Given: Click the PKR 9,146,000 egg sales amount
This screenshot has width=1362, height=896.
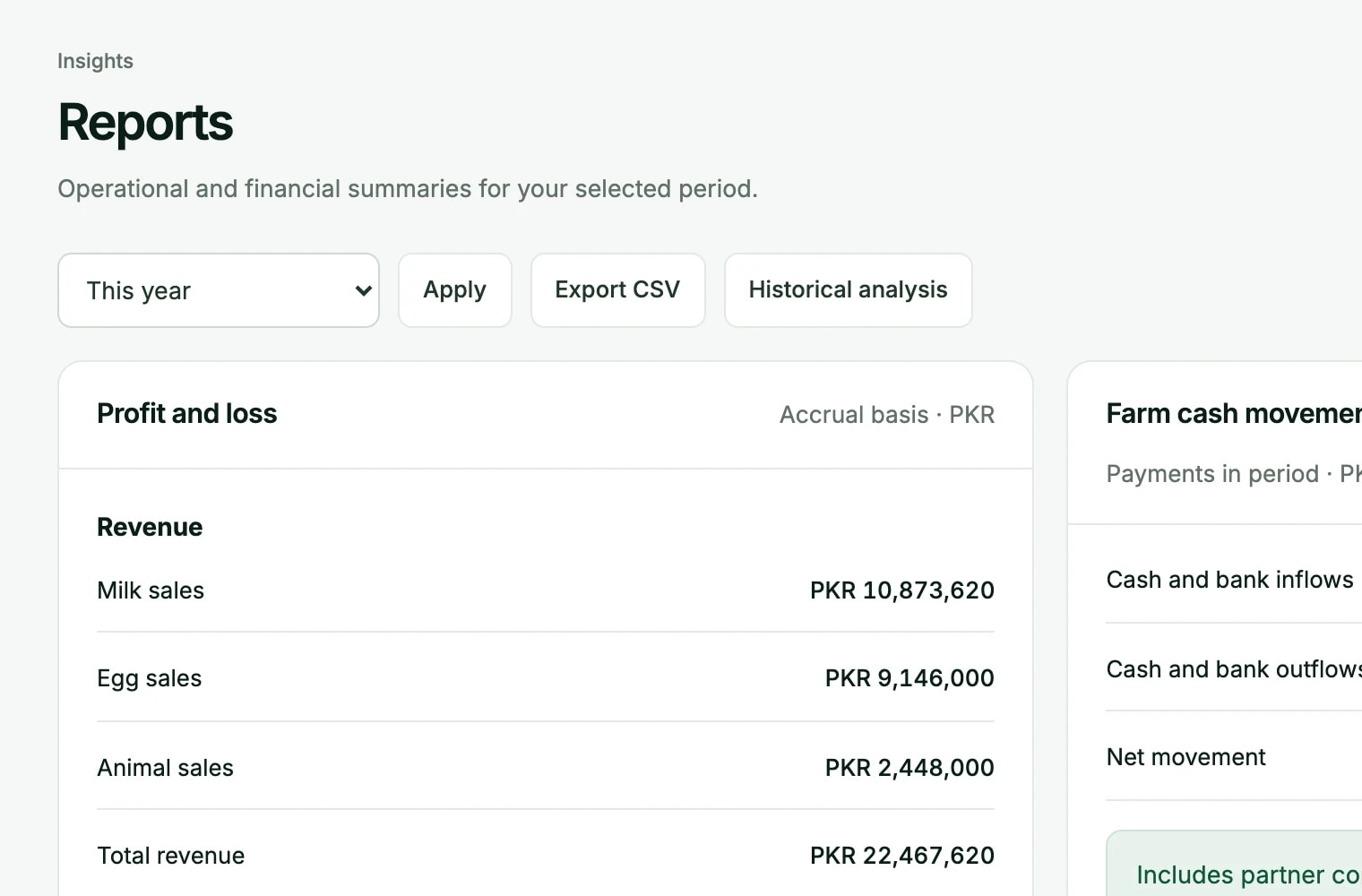Looking at the screenshot, I should (909, 678).
